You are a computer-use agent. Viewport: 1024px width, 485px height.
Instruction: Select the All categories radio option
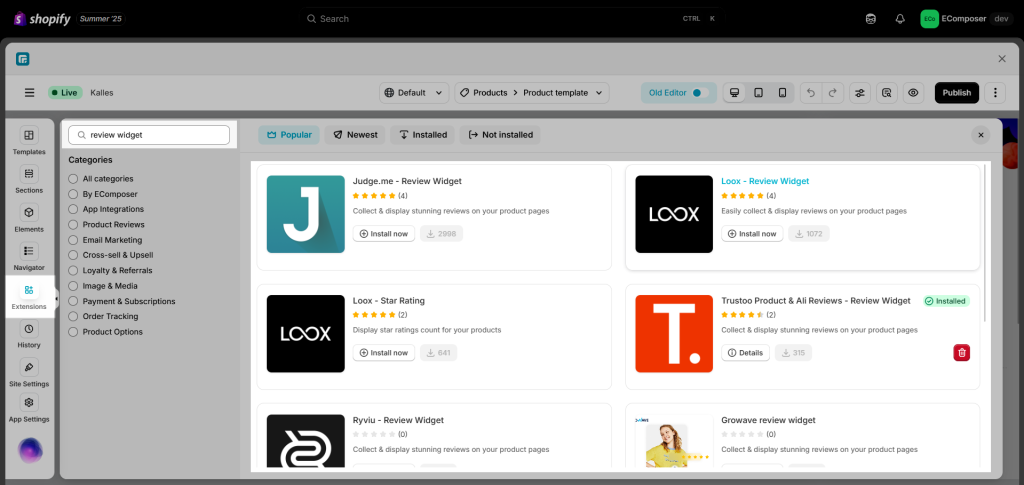pos(73,179)
